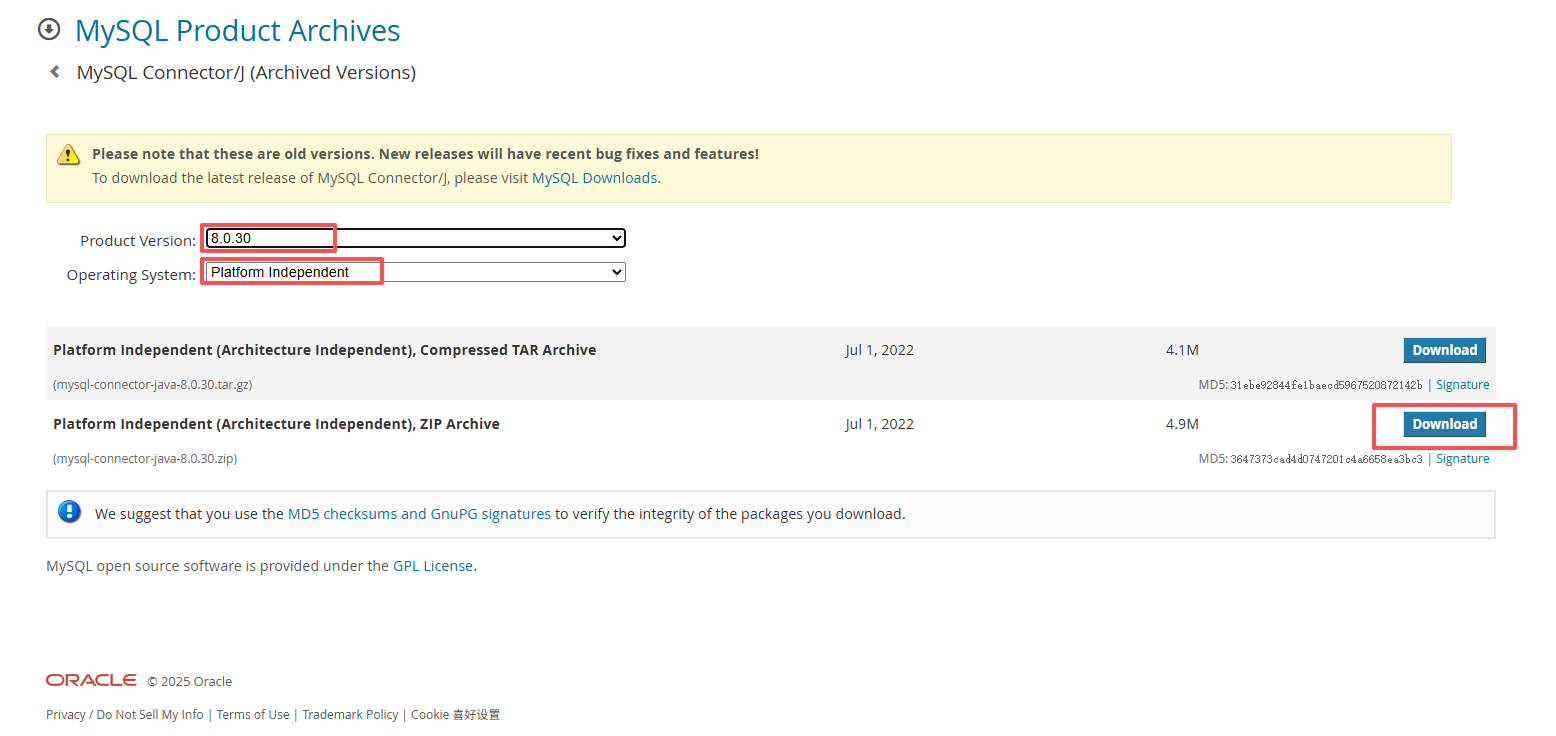
Task: Open the GPL License page
Action: [x=433, y=565]
